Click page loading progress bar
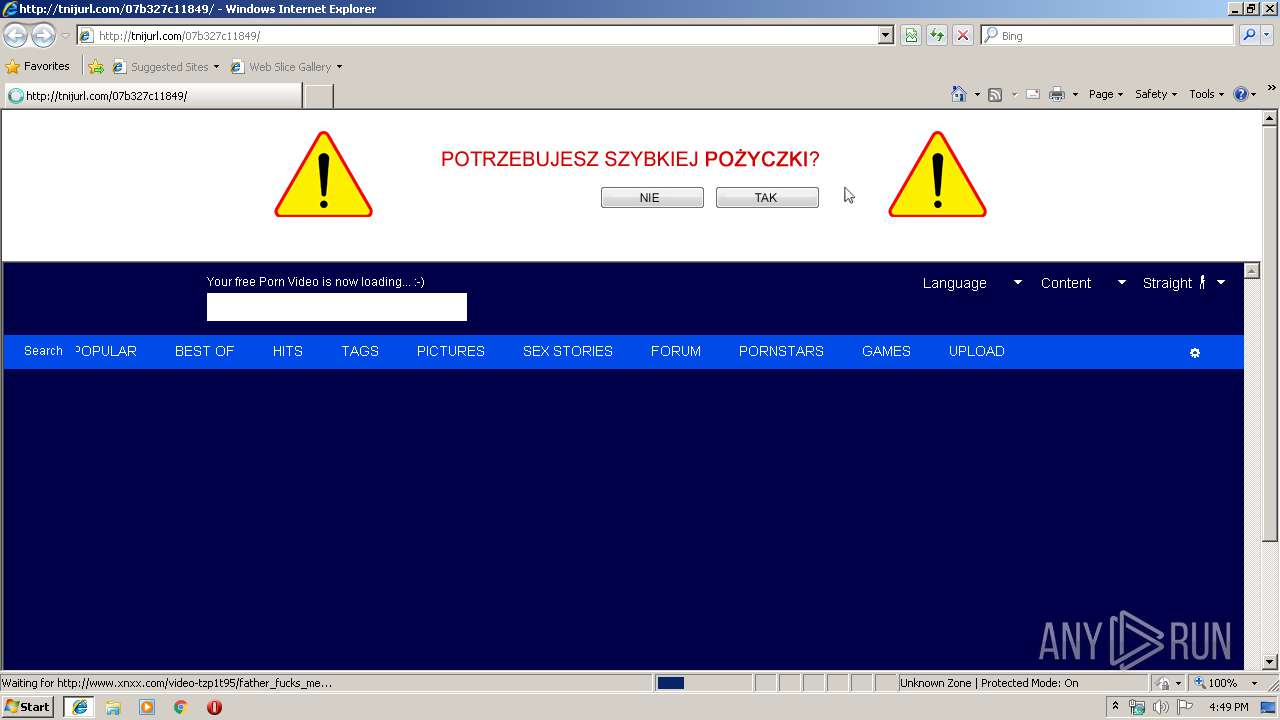This screenshot has height=720, width=1280. [x=703, y=683]
